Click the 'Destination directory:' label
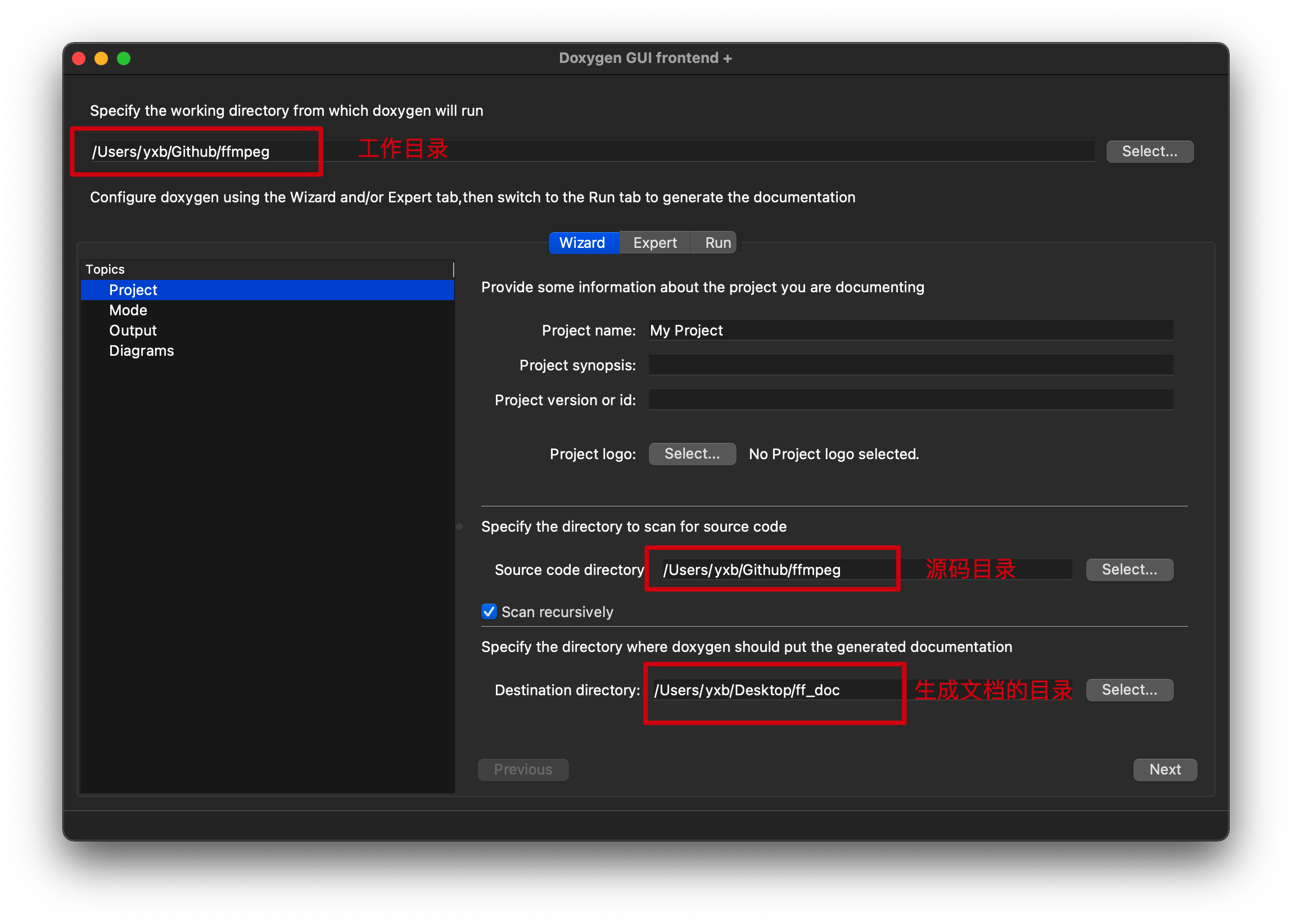 pyautogui.click(x=567, y=690)
